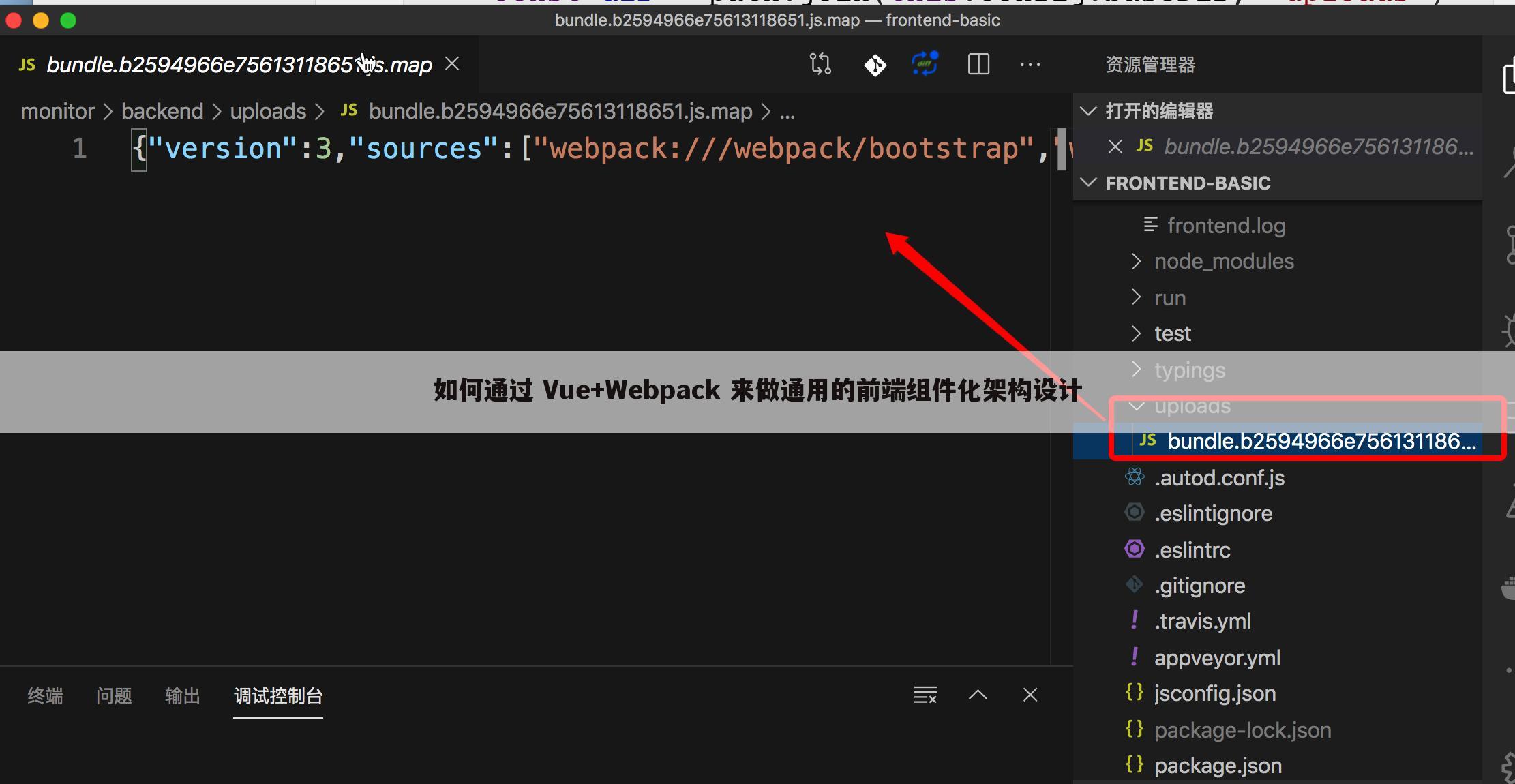Open the compare changes icon in editor toolbar
1515x784 pixels.
[820, 64]
